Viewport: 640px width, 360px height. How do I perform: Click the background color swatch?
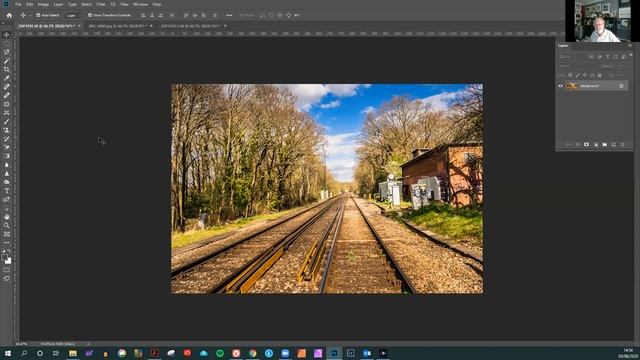[x=8, y=261]
